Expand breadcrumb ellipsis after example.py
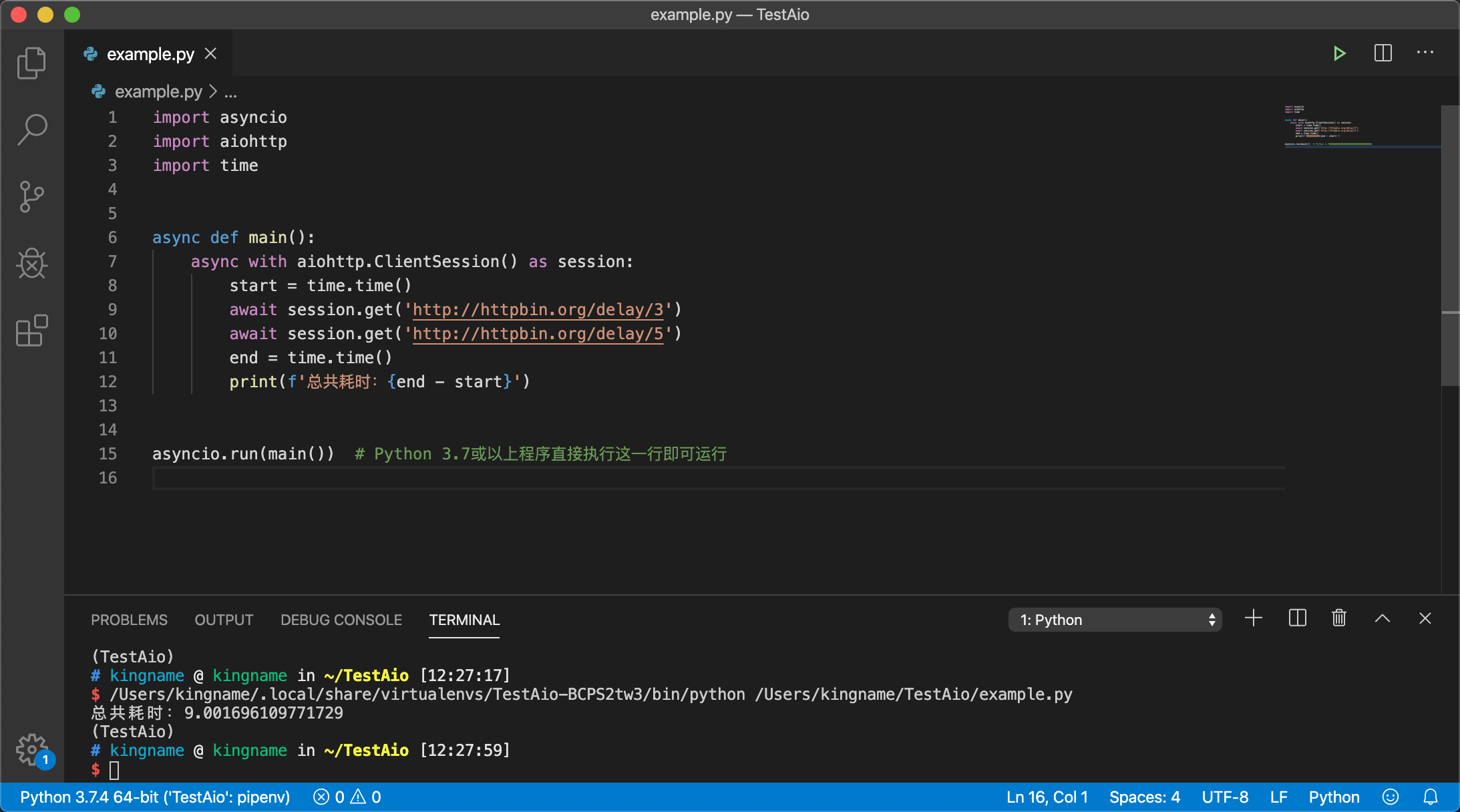 [230, 92]
